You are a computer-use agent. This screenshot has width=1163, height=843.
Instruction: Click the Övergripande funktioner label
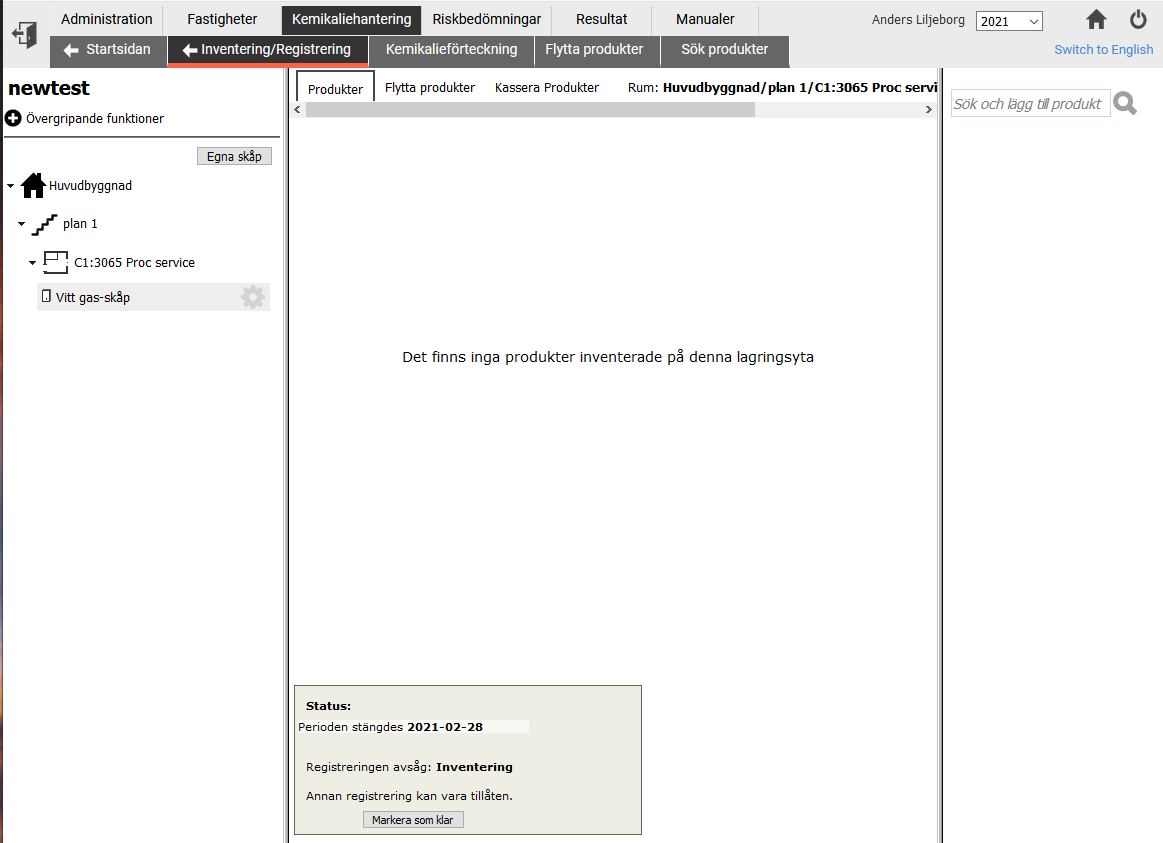point(95,119)
